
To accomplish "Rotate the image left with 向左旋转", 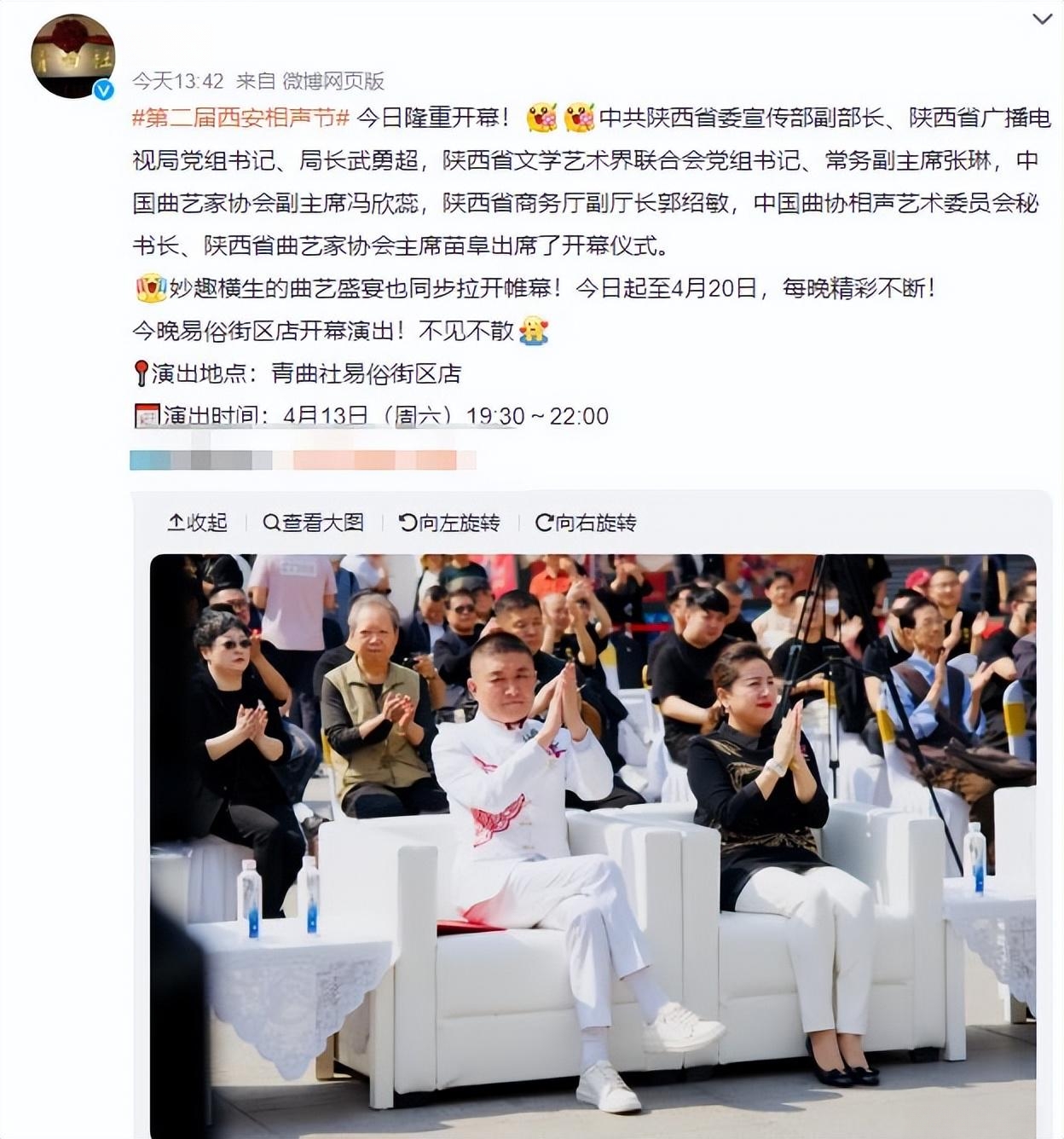I will (x=449, y=523).
